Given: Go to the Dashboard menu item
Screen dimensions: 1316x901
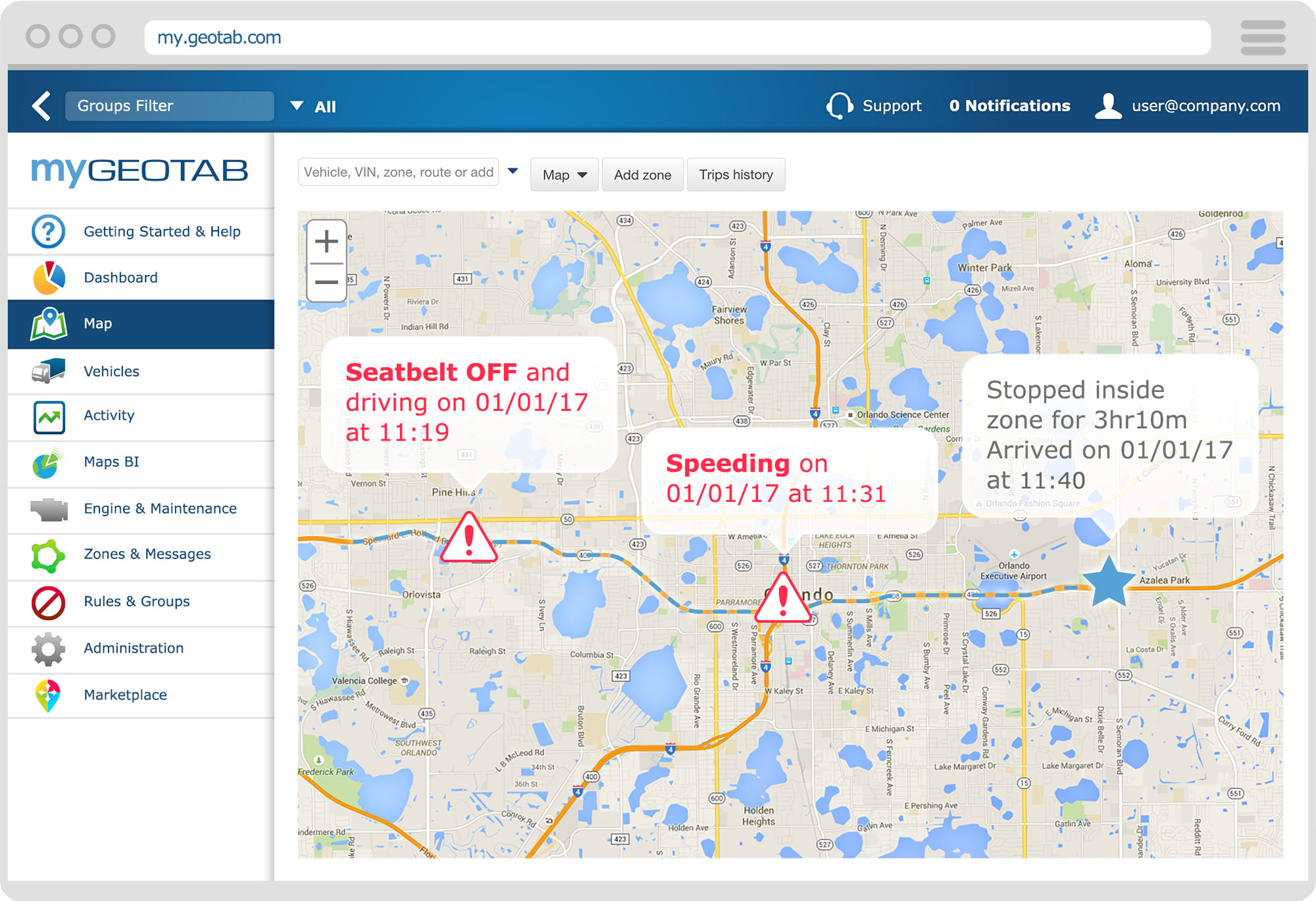Looking at the screenshot, I should click(141, 278).
